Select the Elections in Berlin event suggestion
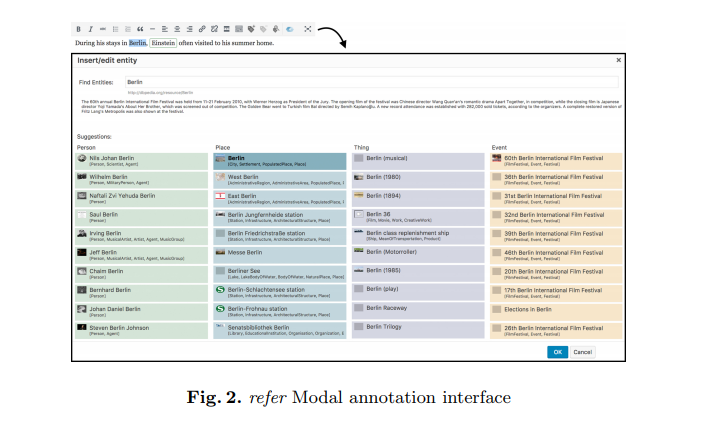 coord(556,312)
